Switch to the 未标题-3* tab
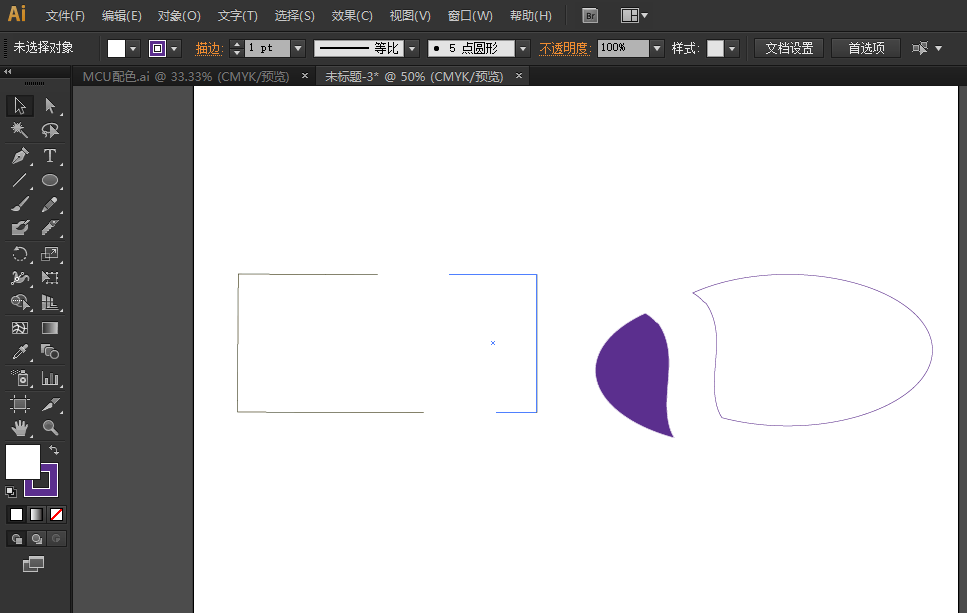The width and height of the screenshot is (967, 613). (414, 76)
